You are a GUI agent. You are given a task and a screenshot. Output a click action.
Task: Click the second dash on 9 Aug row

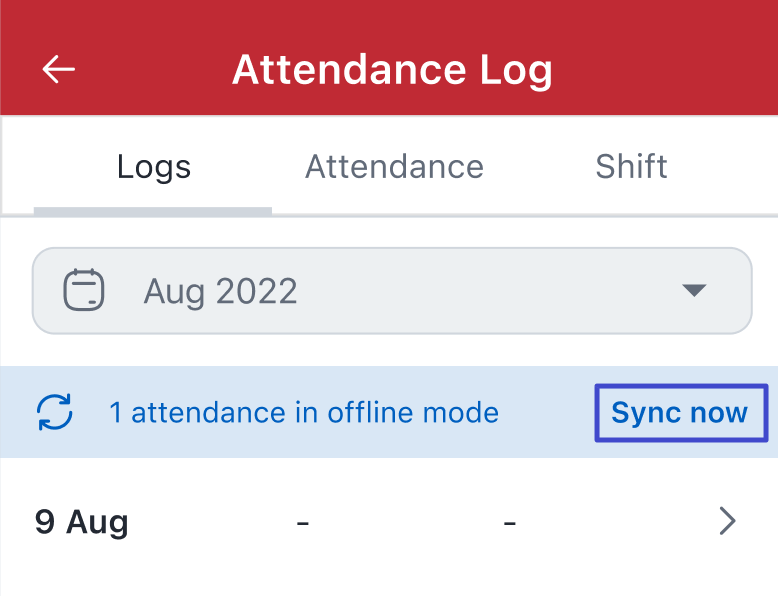[x=510, y=522]
